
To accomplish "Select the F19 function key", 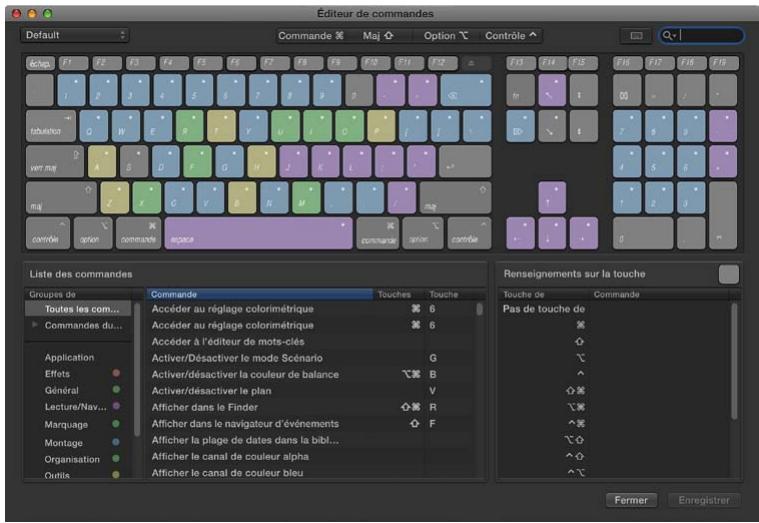I will click(723, 63).
